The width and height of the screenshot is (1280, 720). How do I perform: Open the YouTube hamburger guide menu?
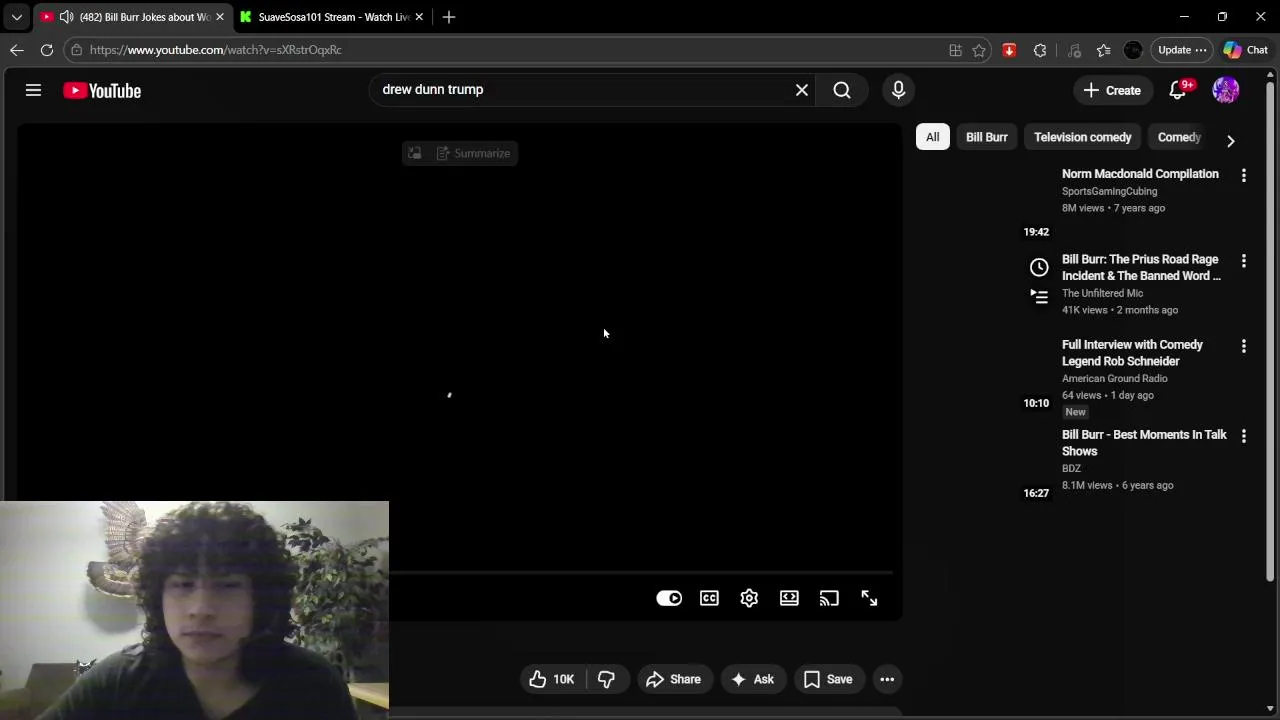click(33, 90)
